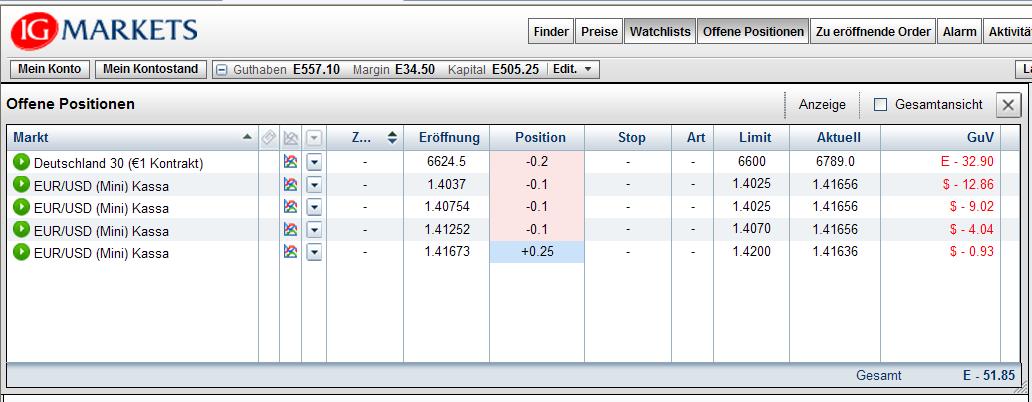Click the Mein Kontostand button

152,69
